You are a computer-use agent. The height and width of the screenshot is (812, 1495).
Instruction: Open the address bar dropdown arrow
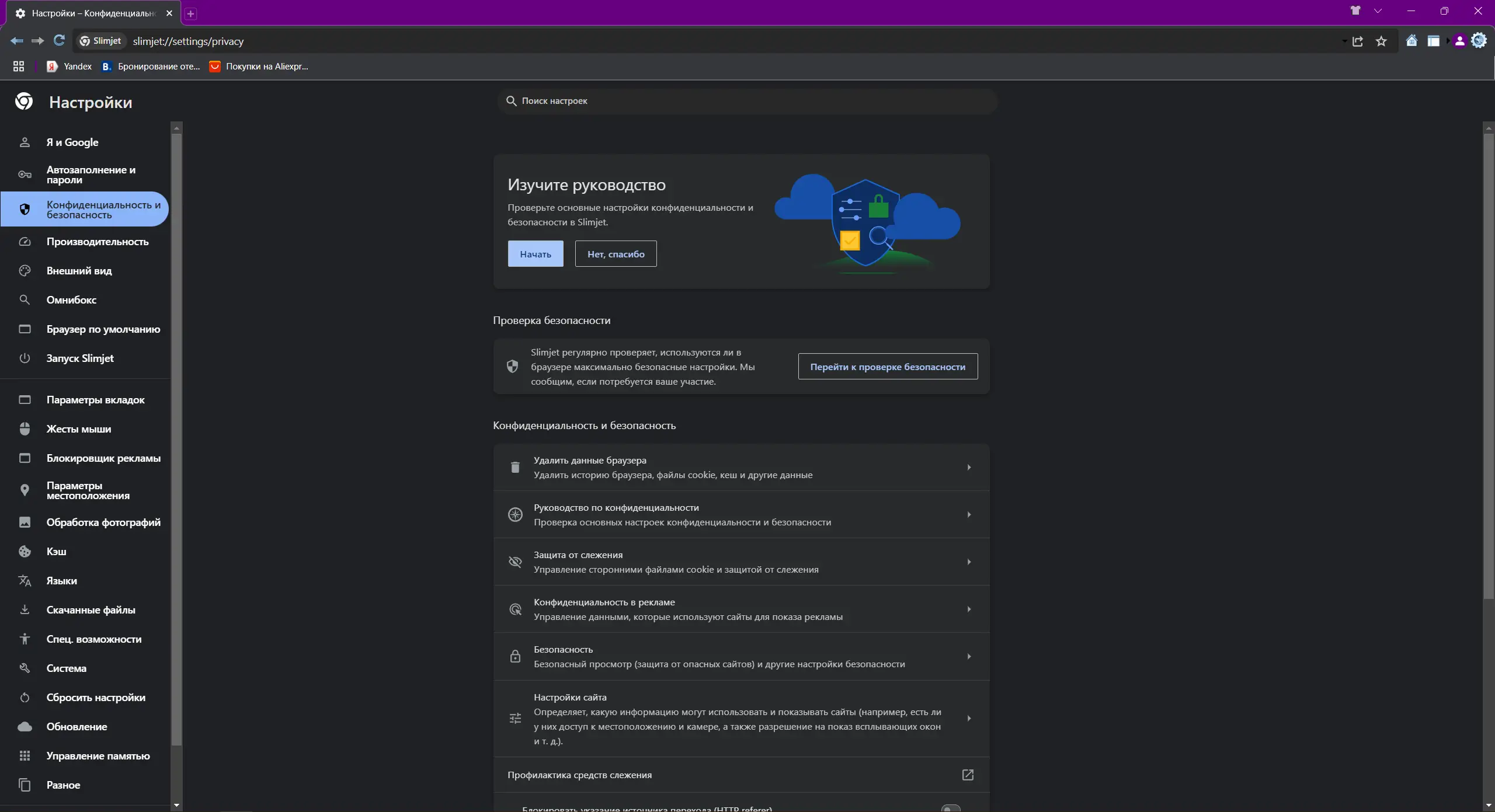point(1344,41)
